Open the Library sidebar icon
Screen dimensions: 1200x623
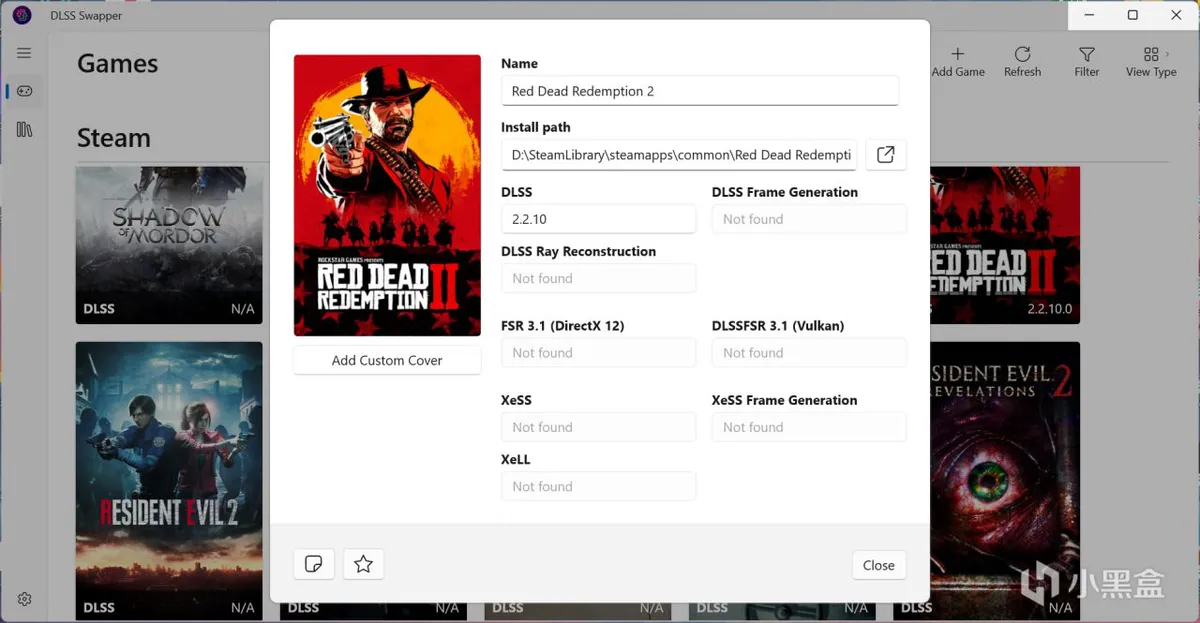click(x=24, y=130)
